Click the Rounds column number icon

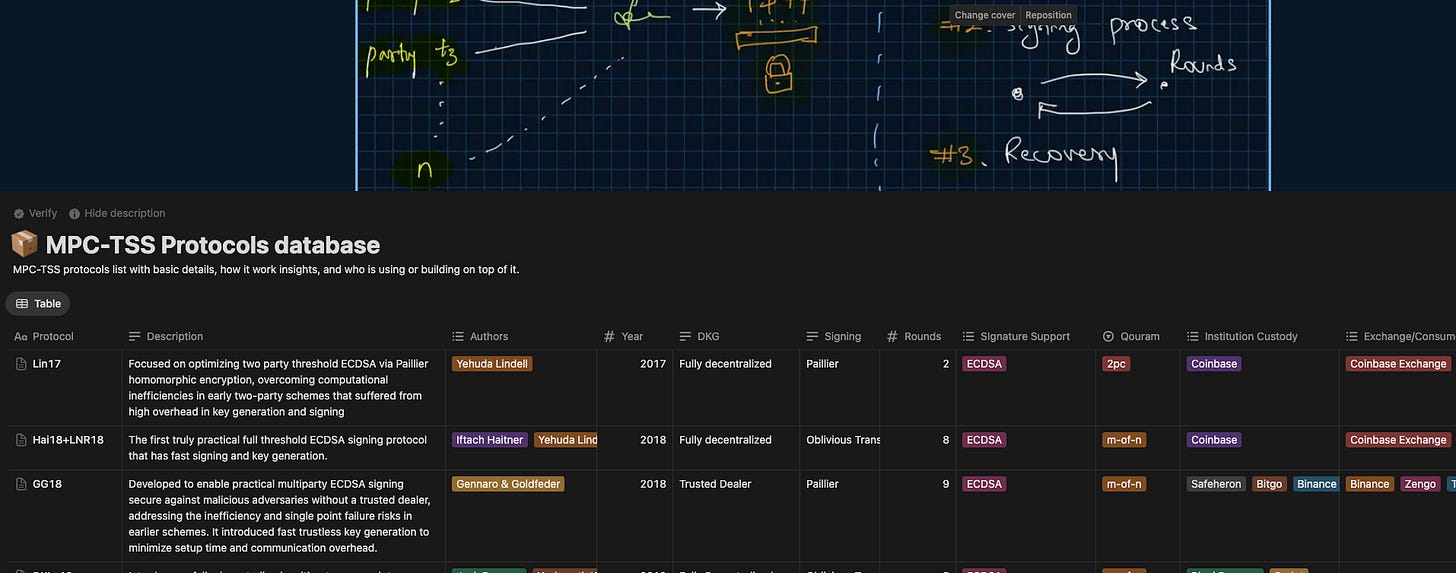point(892,337)
